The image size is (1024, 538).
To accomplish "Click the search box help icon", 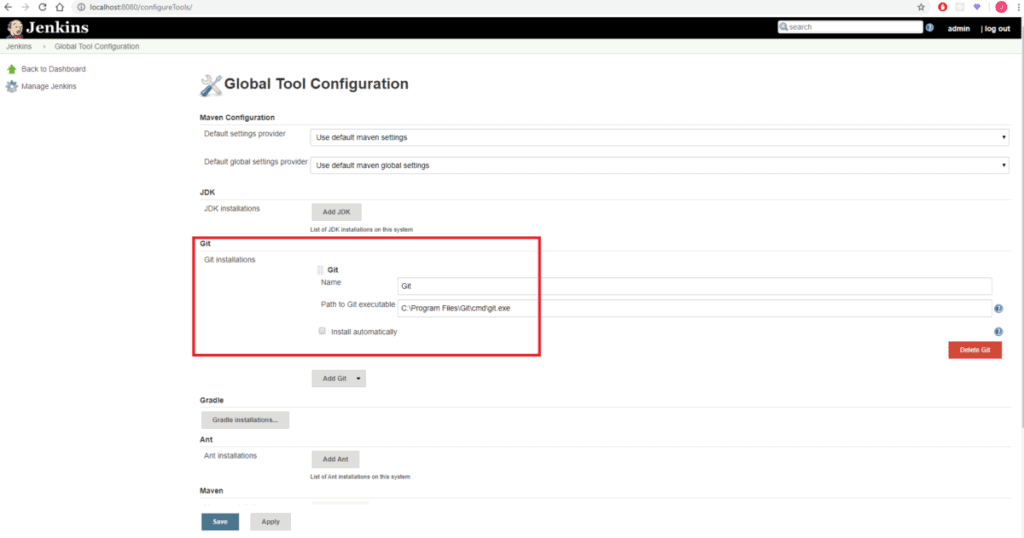I will tap(929, 28).
